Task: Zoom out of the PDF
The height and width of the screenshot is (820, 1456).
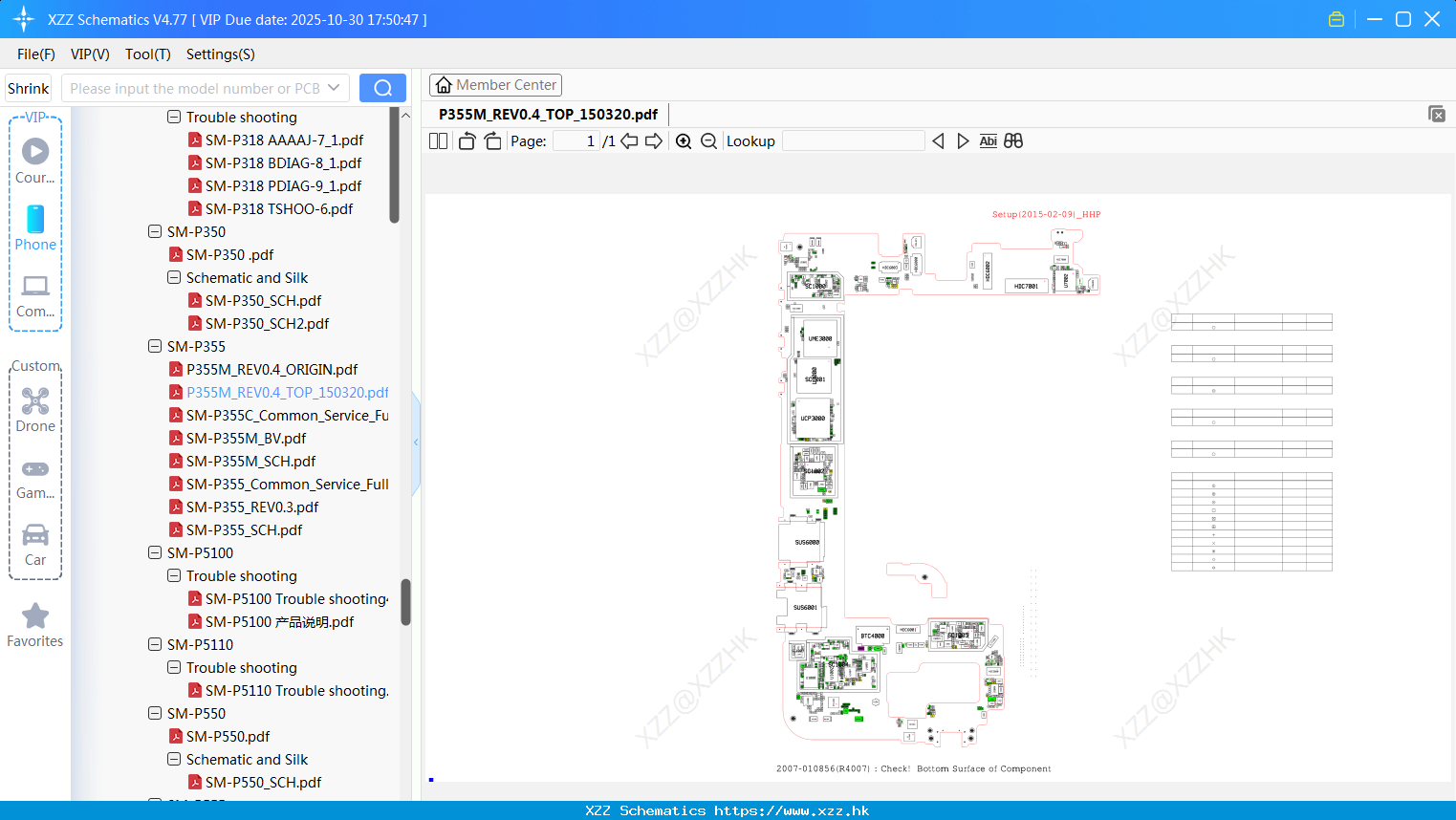Action: pyautogui.click(x=708, y=140)
